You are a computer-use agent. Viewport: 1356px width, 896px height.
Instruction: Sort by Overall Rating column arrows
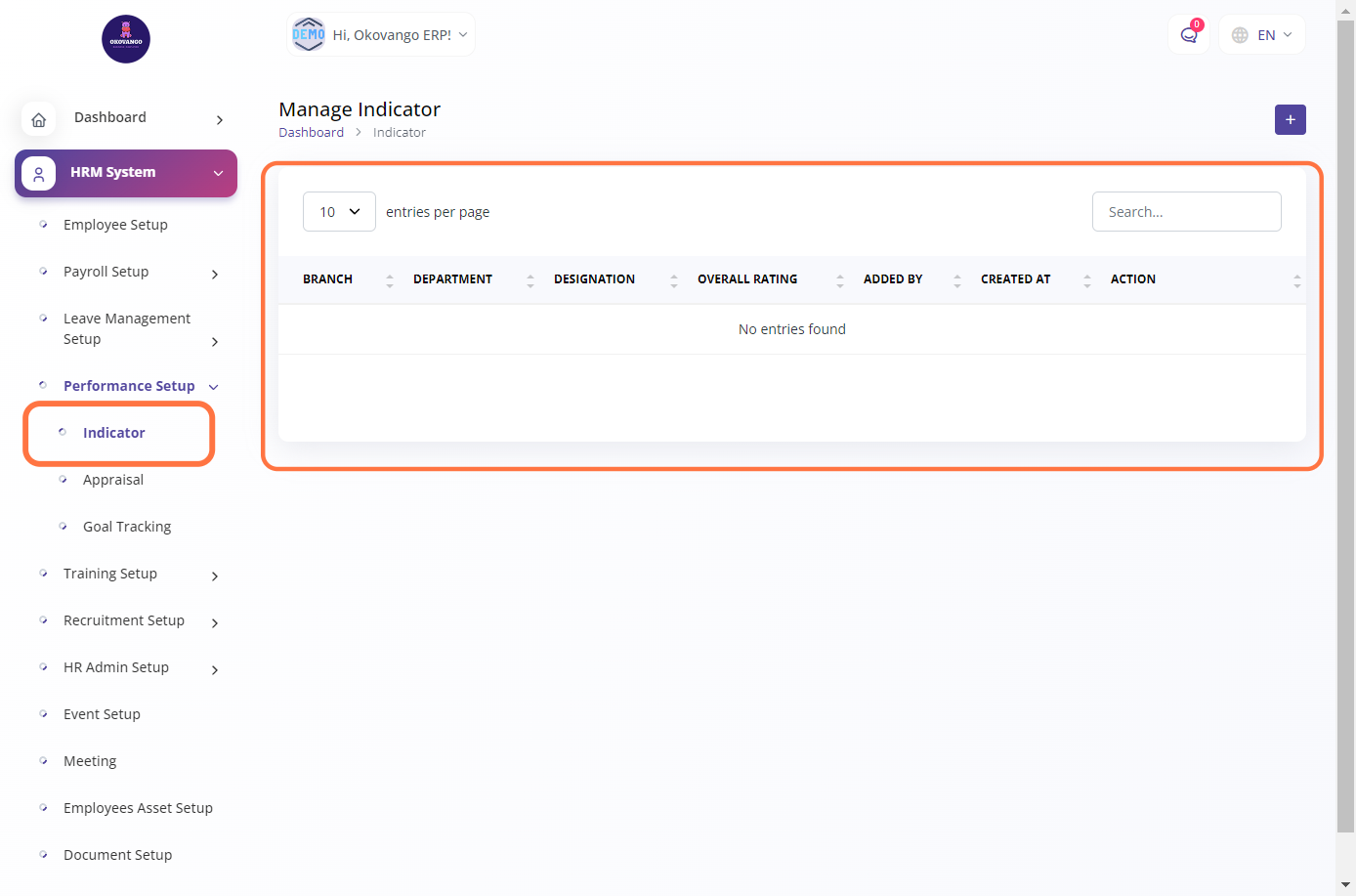point(839,280)
